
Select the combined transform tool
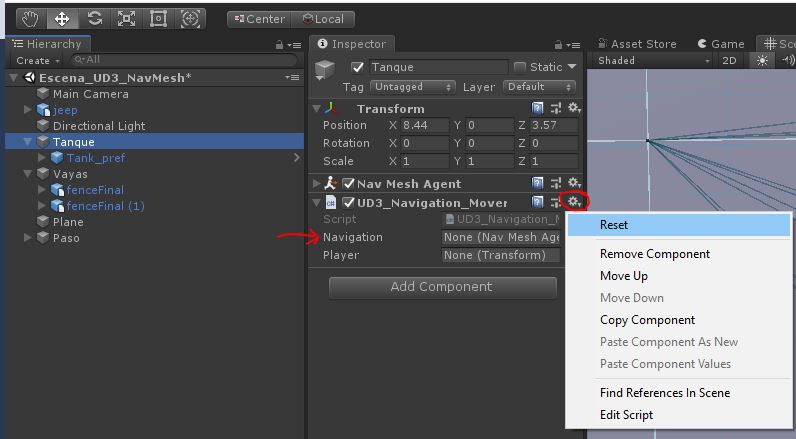(190, 19)
